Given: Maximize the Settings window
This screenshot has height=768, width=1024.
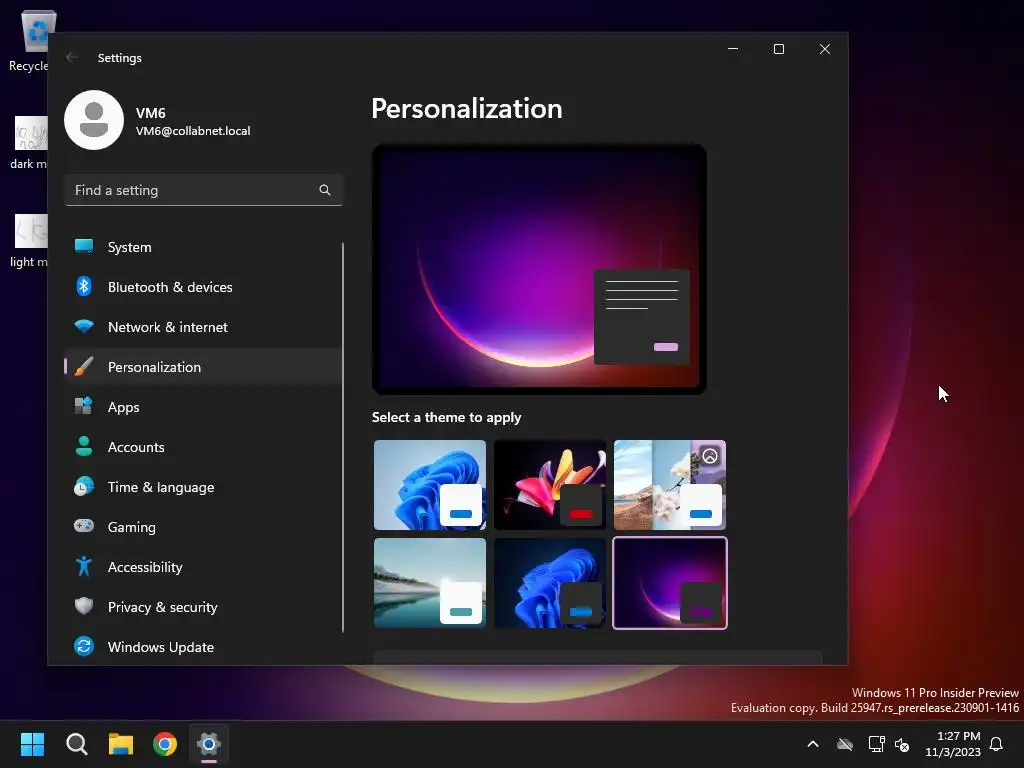Looking at the screenshot, I should 778,49.
